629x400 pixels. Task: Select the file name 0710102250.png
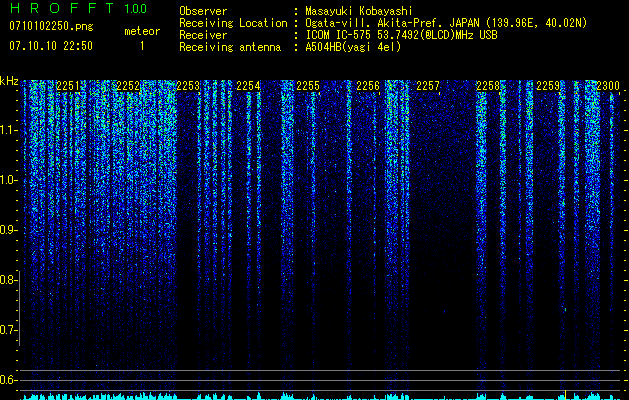[x=51, y=26]
